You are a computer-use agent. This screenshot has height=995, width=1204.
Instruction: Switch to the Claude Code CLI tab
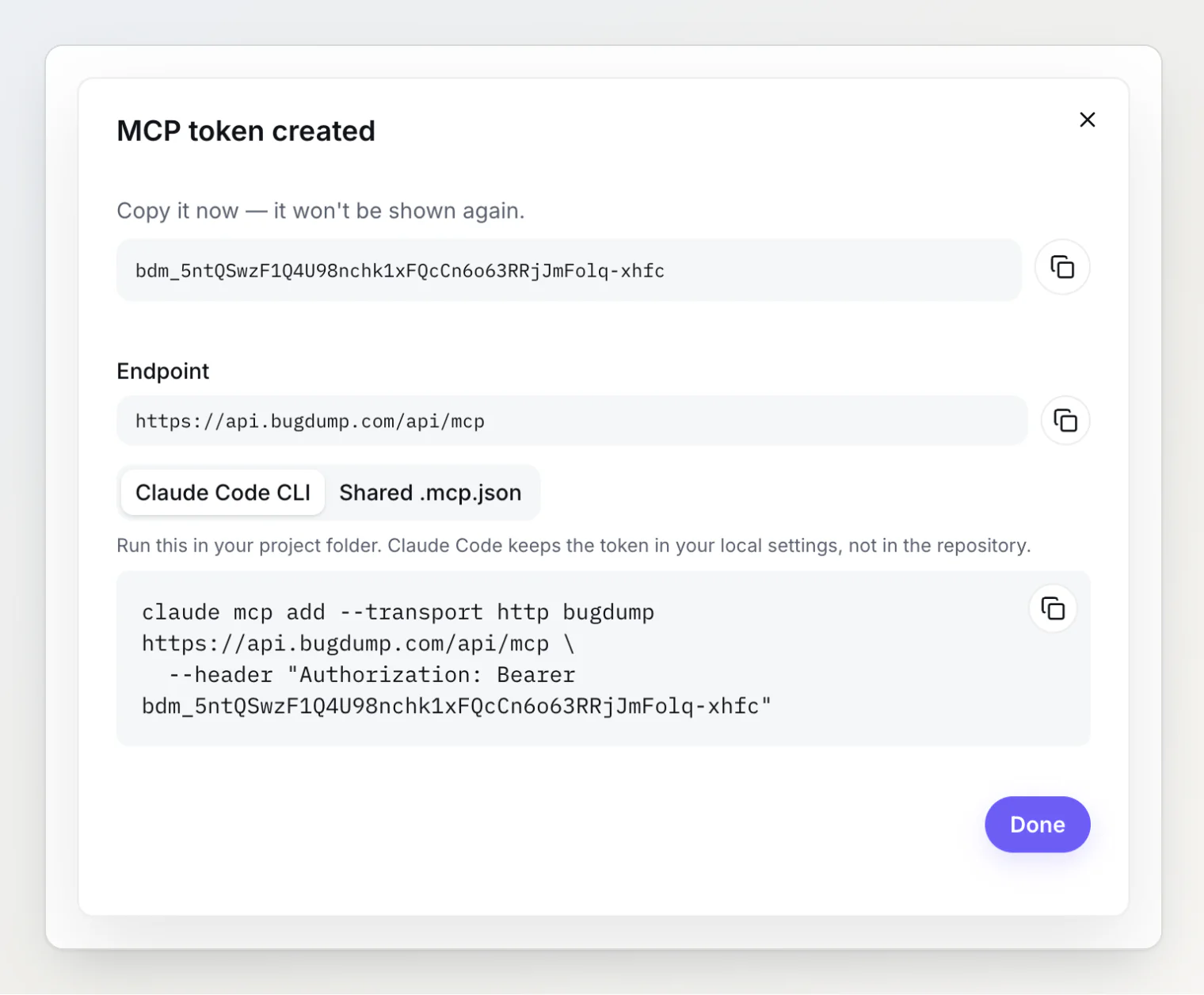tap(223, 493)
